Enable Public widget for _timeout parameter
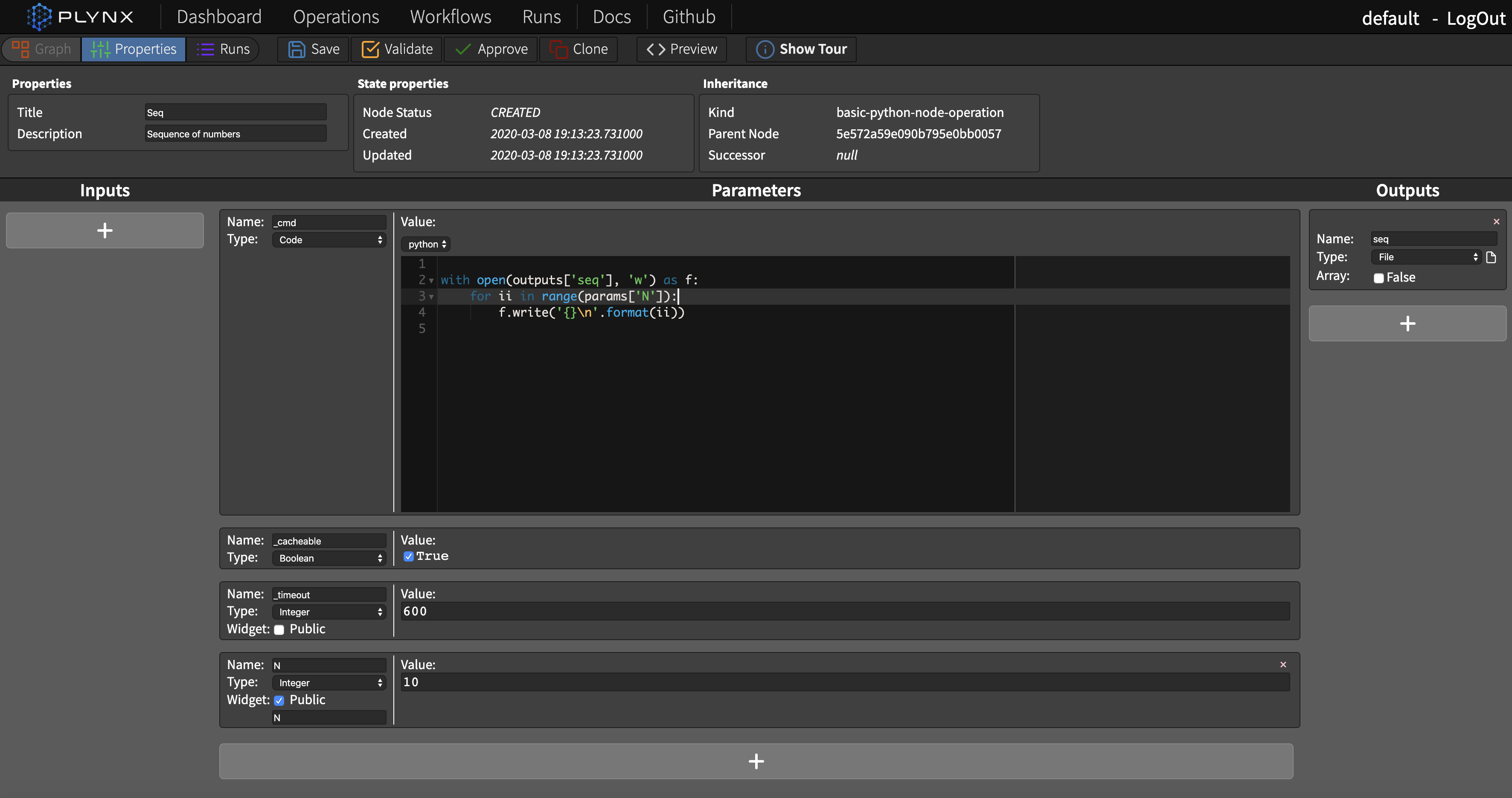 click(x=279, y=629)
